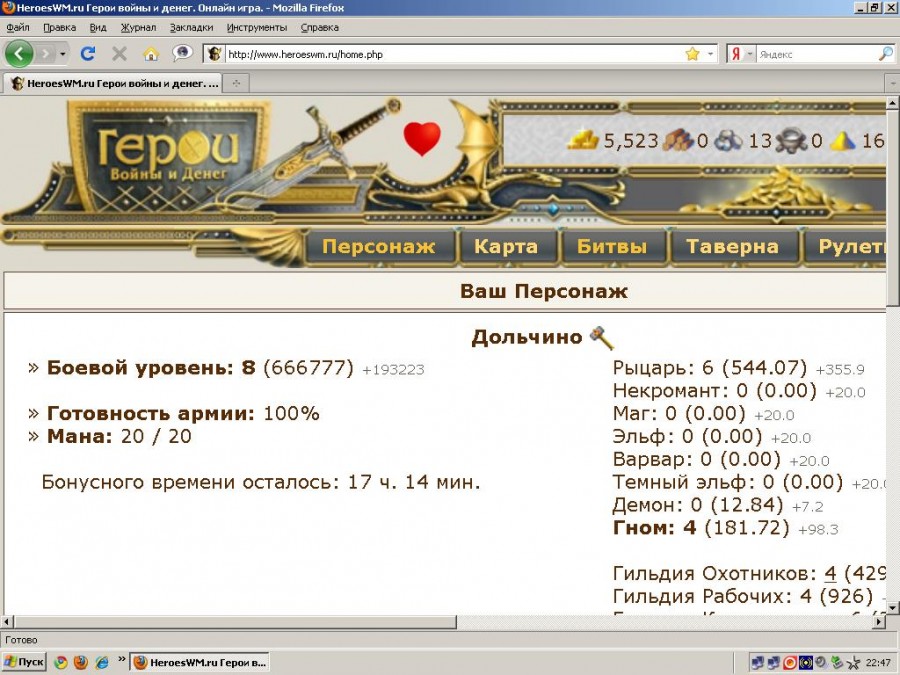Click the mercury cauldron resource icon
This screenshot has height=675, width=900.
tap(791, 140)
